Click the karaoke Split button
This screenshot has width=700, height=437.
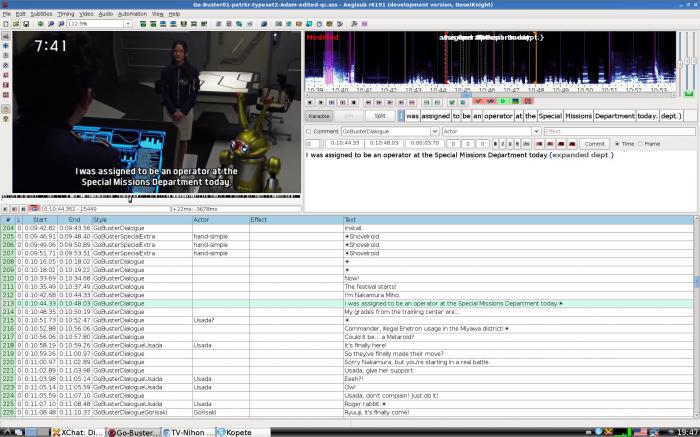pyautogui.click(x=379, y=116)
